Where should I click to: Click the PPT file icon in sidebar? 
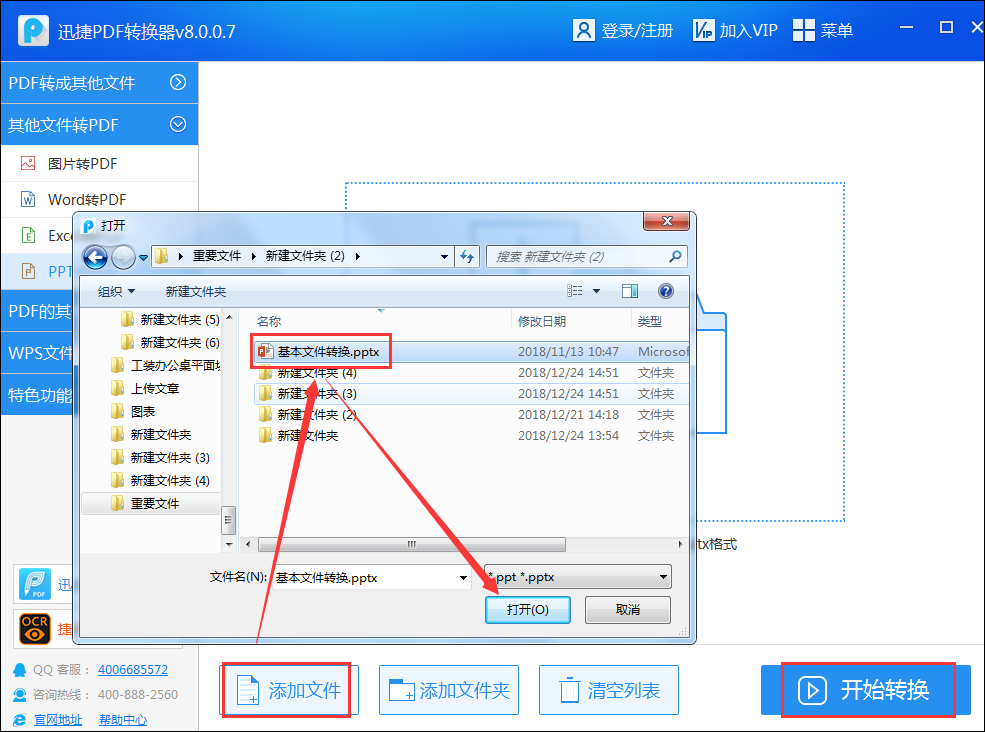28,271
